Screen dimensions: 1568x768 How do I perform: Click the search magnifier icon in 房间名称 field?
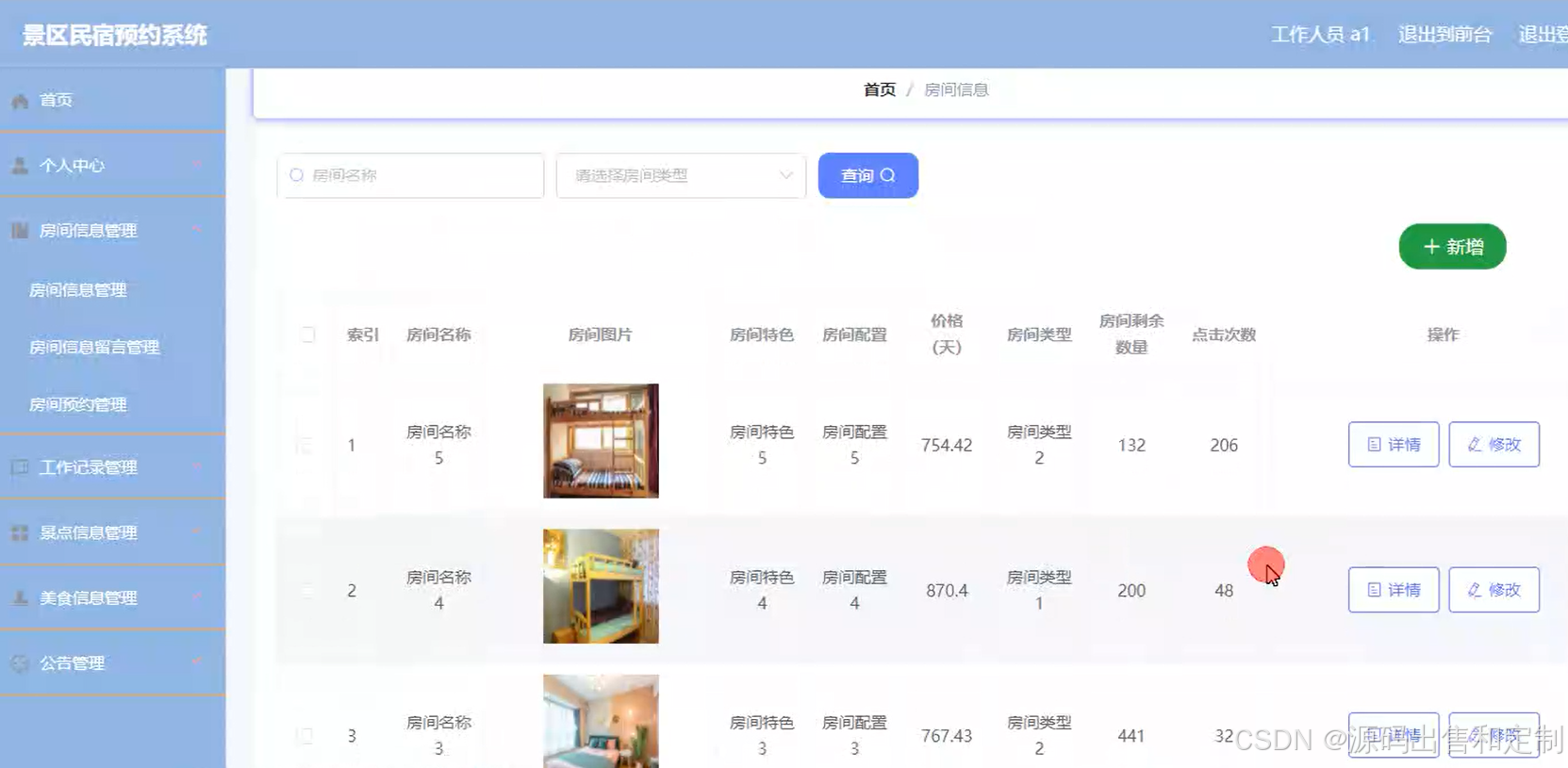(297, 175)
